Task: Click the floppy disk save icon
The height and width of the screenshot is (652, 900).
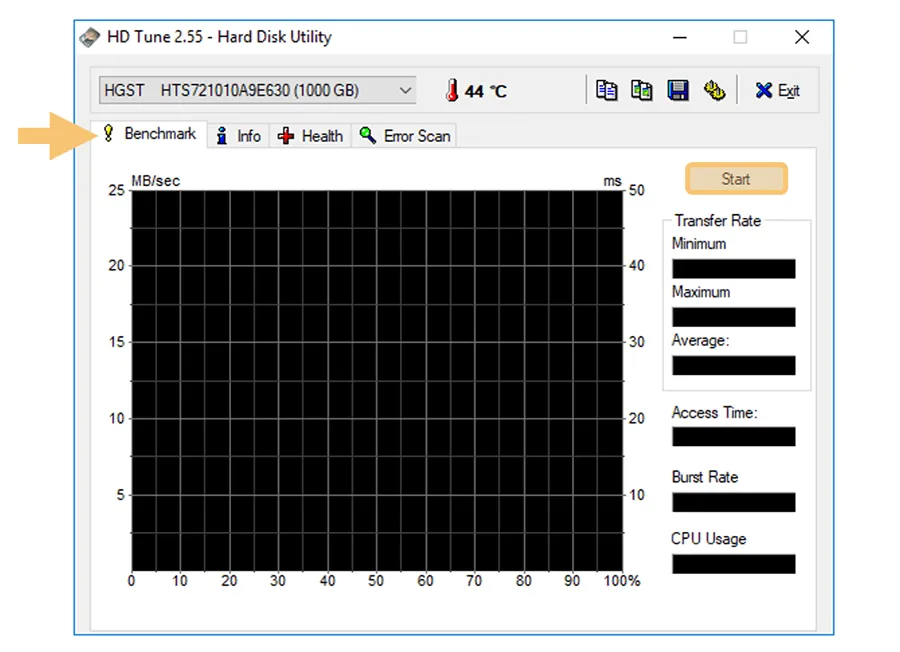Action: tap(678, 91)
